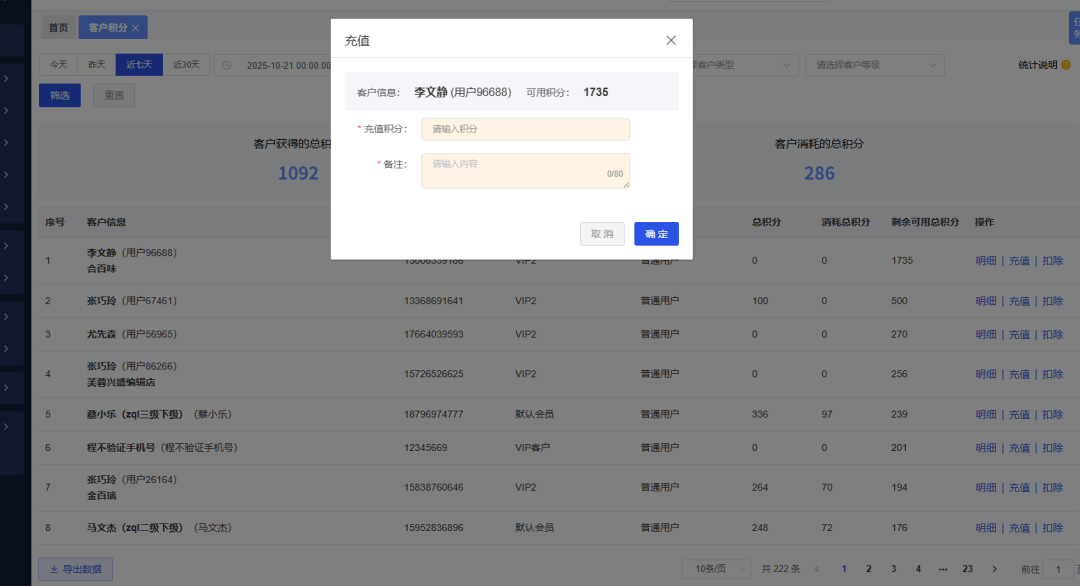1080x586 pixels.
Task: Click the calendar icon in the date picker
Action: [226, 65]
